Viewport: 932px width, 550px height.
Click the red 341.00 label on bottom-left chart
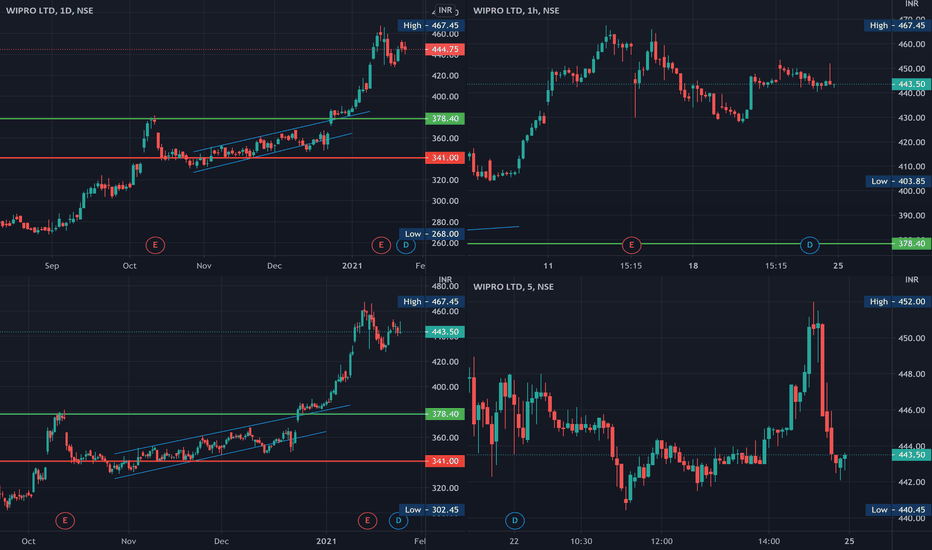point(445,461)
